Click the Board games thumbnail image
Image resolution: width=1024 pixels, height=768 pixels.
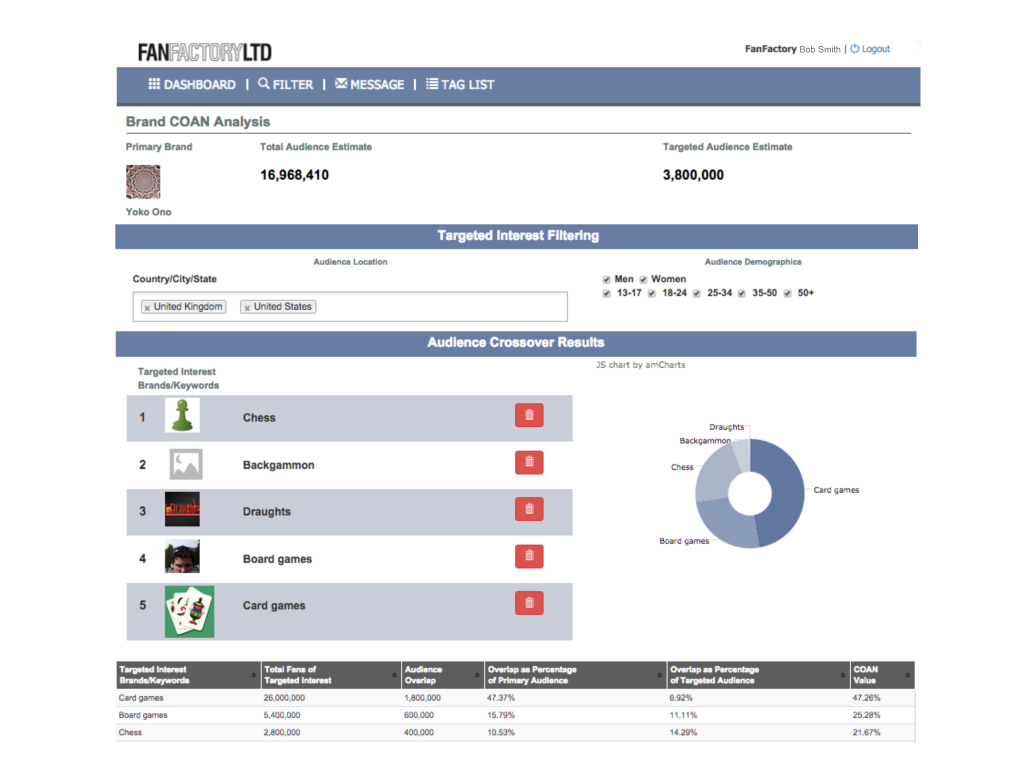pyautogui.click(x=182, y=556)
